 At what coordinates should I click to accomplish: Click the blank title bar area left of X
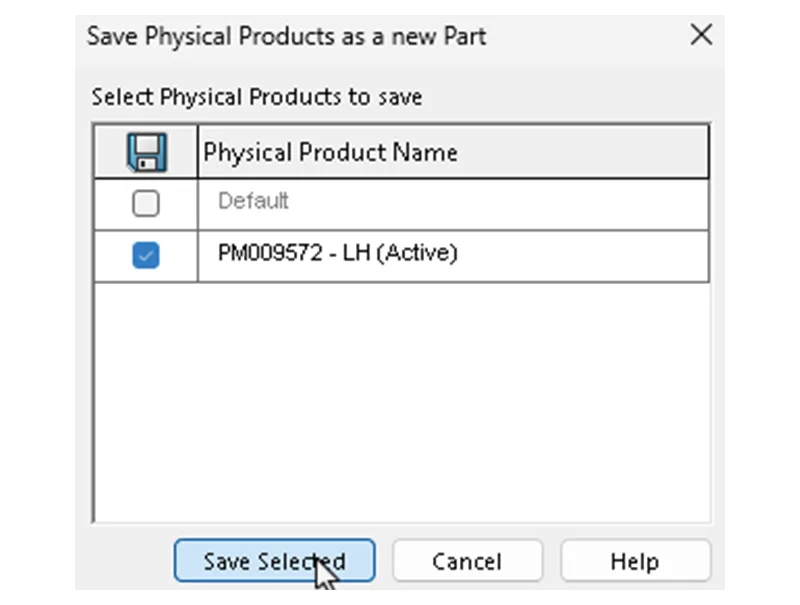[x=590, y=37]
